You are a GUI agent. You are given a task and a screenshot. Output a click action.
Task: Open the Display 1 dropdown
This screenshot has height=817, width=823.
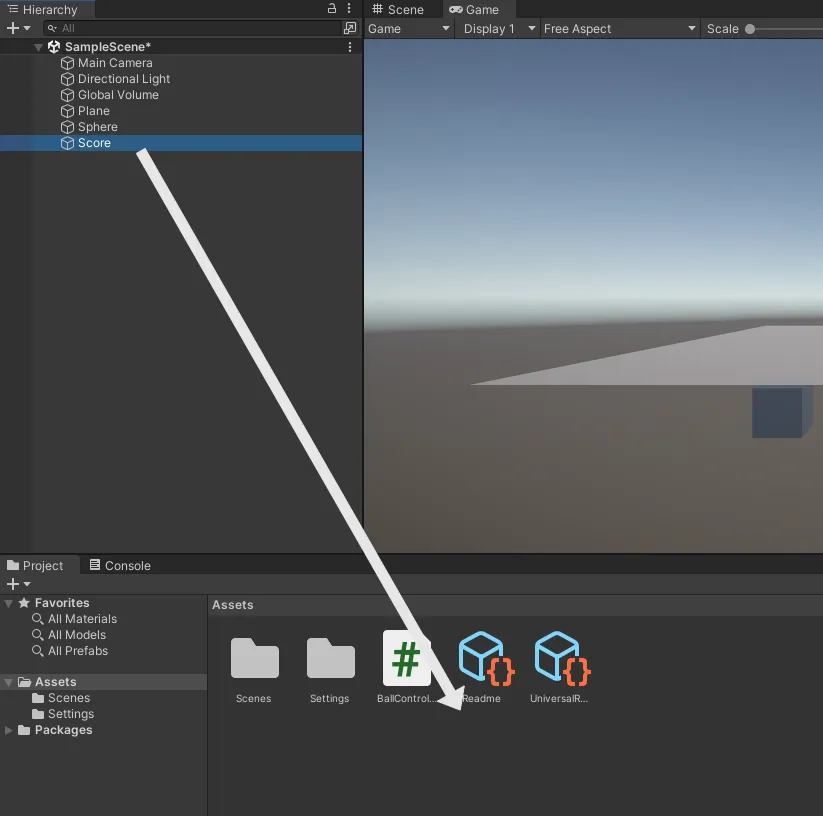499,29
